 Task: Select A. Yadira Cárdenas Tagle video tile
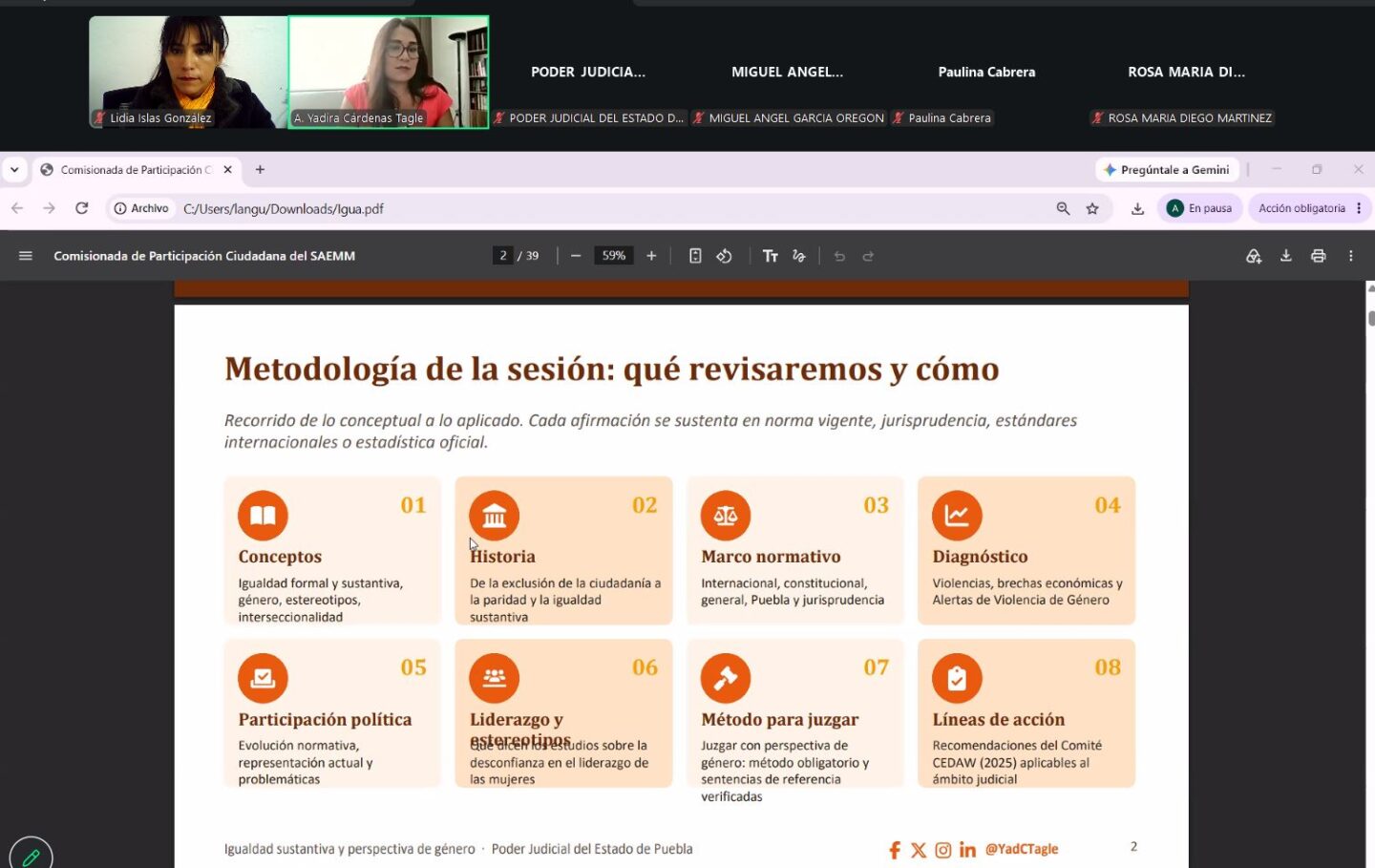pyautogui.click(x=389, y=72)
